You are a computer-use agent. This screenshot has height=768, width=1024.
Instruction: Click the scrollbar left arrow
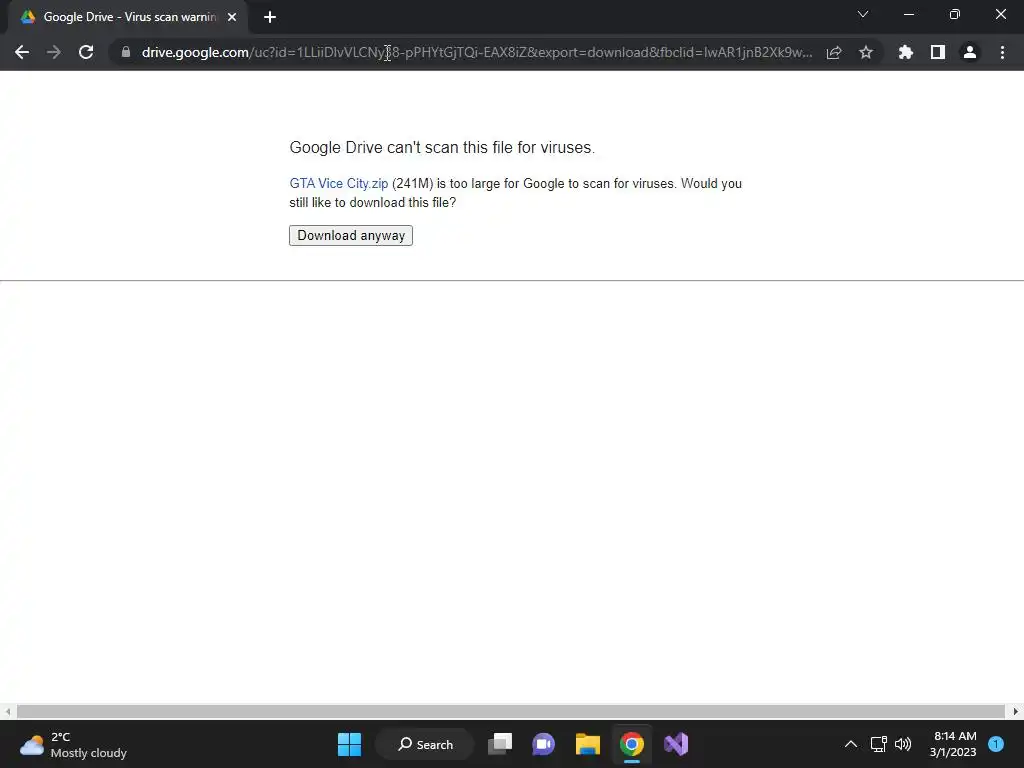(x=7, y=711)
